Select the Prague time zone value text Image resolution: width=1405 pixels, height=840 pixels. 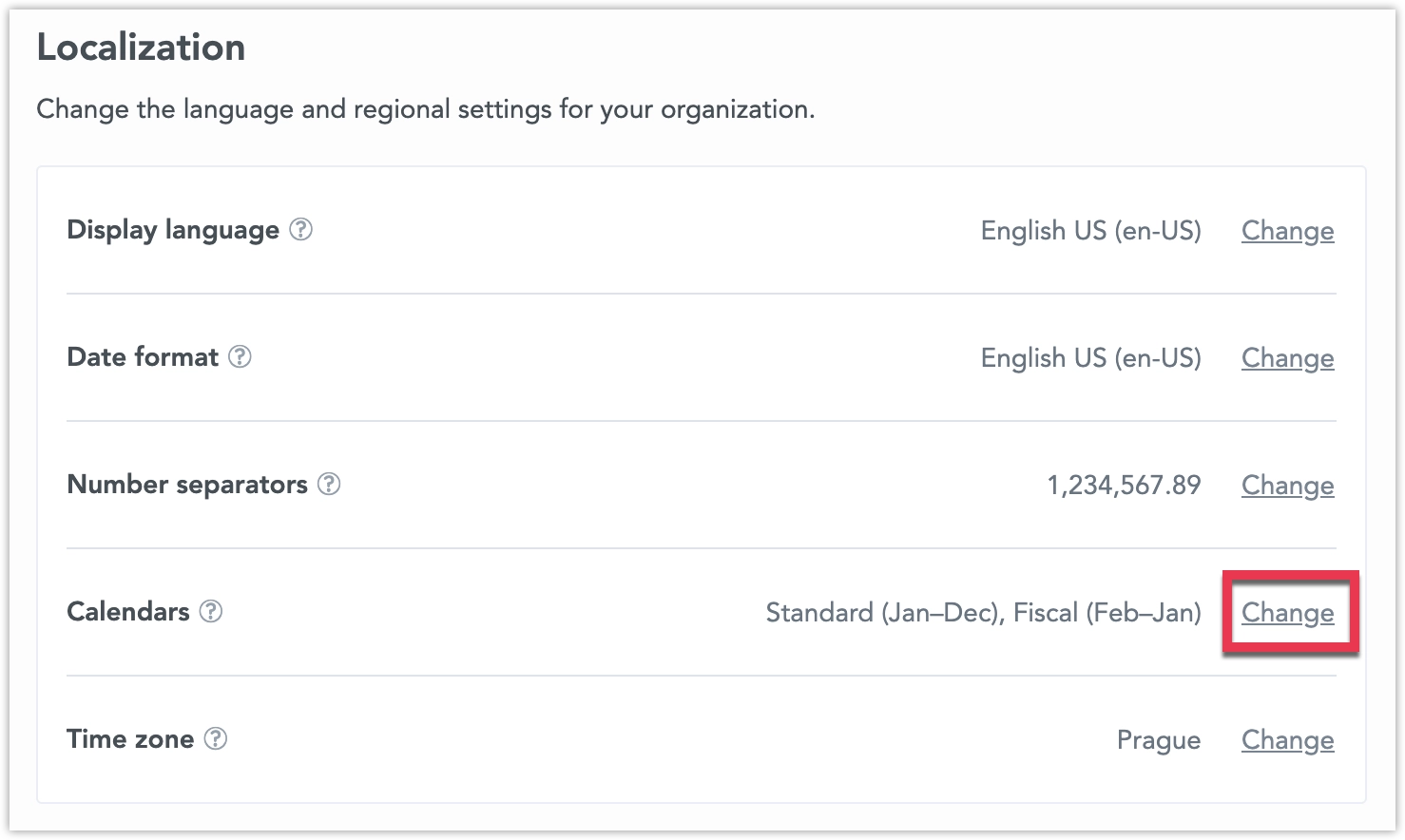(x=1159, y=739)
